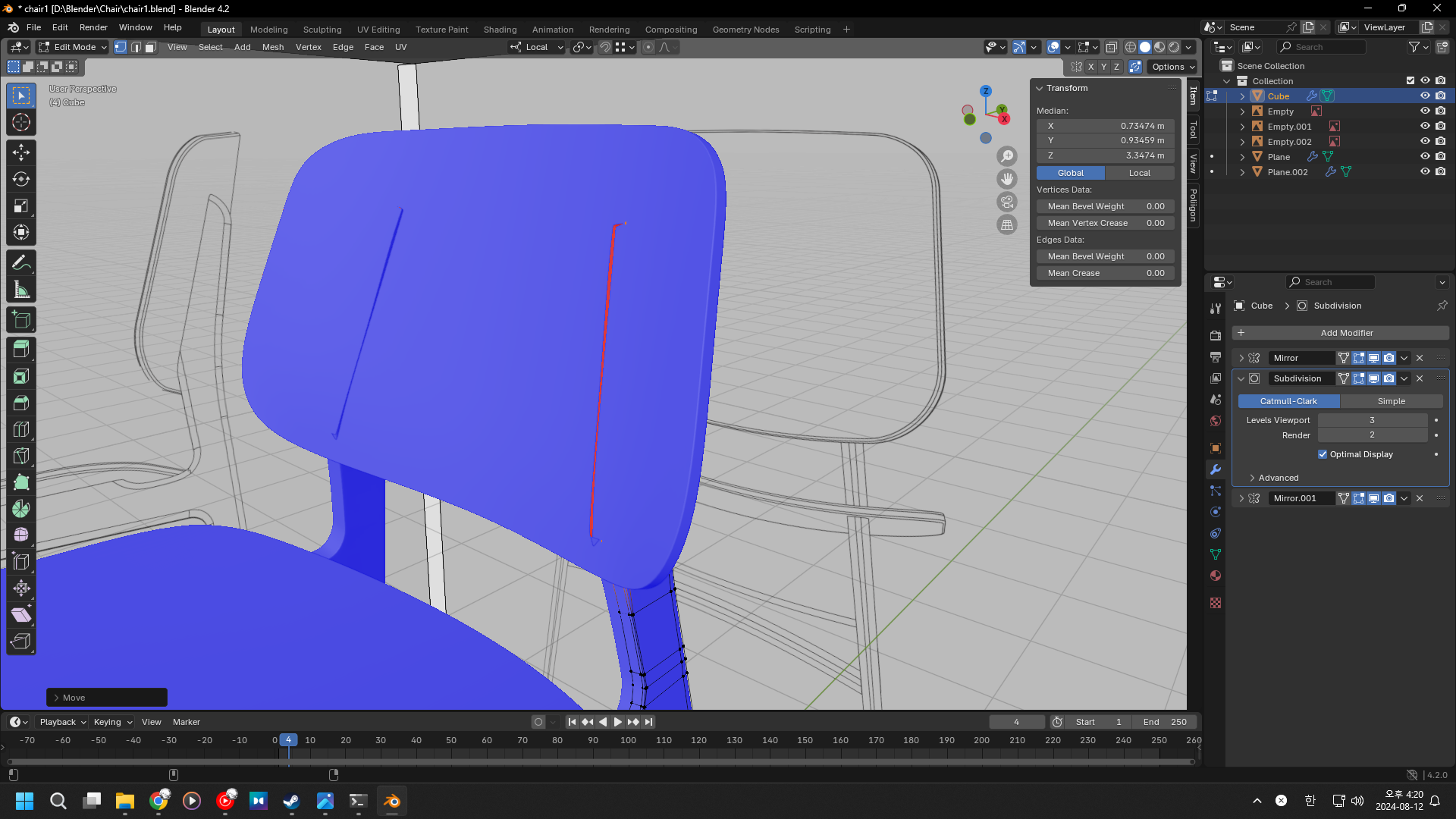Open the Tool sidebar tab

[x=1194, y=130]
